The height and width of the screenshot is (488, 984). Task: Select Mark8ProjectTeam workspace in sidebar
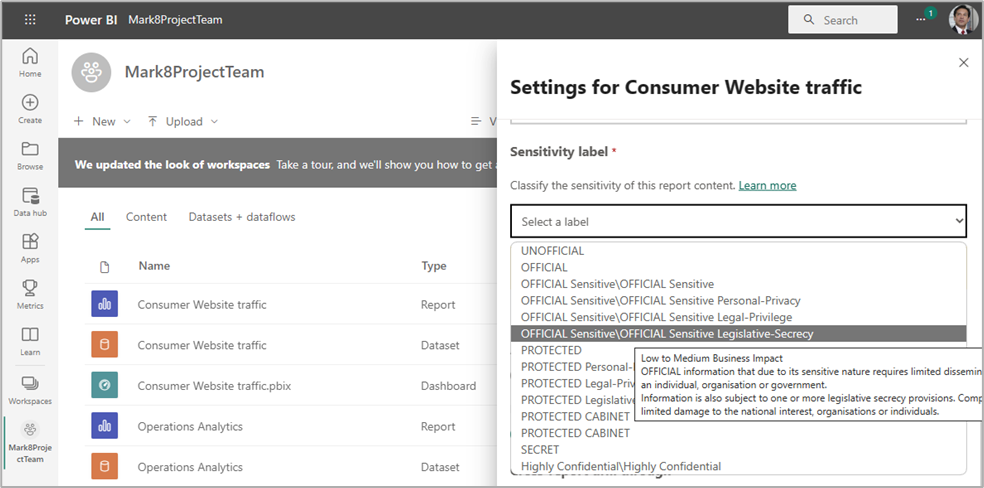pos(29,442)
